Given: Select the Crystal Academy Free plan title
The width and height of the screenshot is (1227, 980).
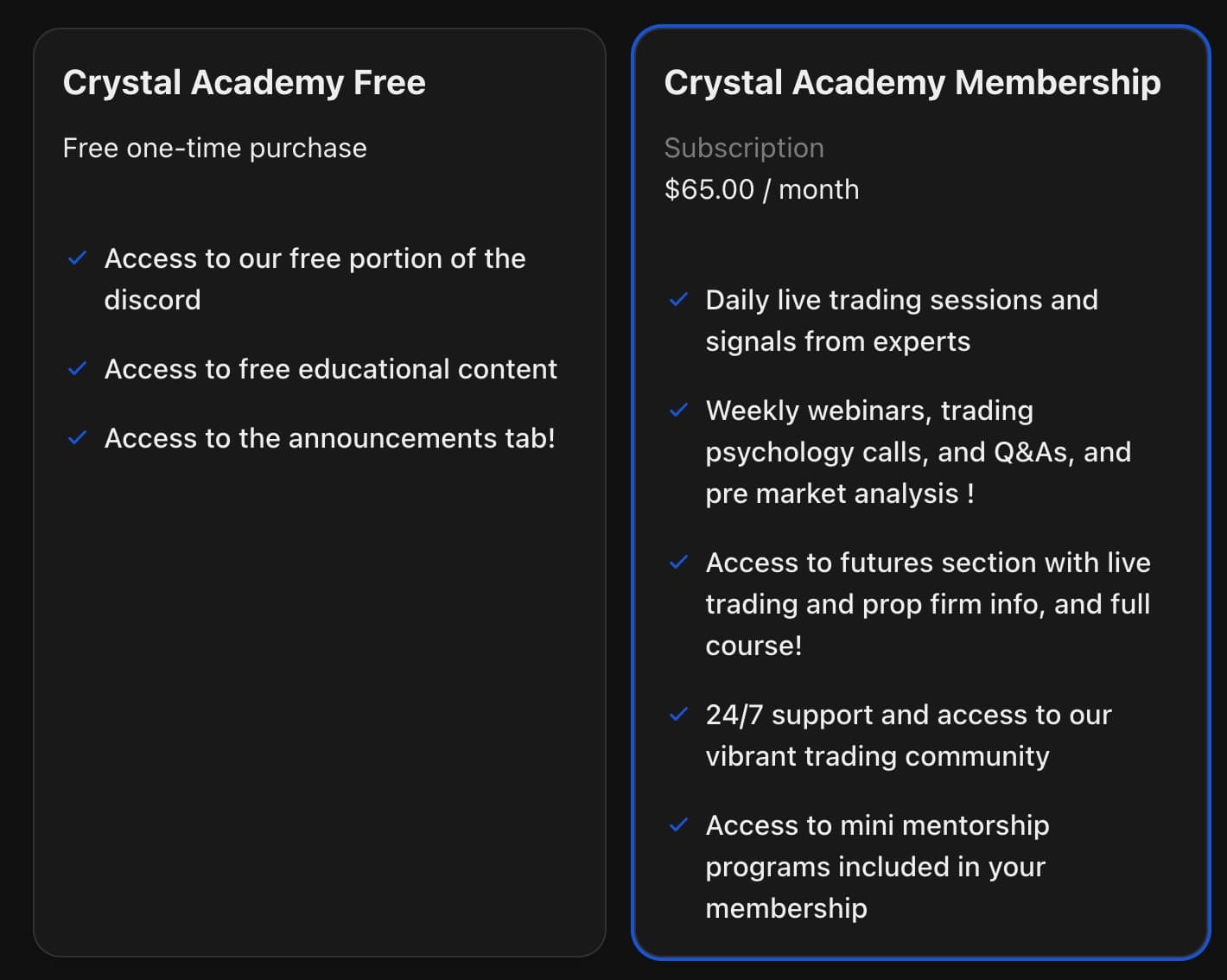Looking at the screenshot, I should [245, 83].
